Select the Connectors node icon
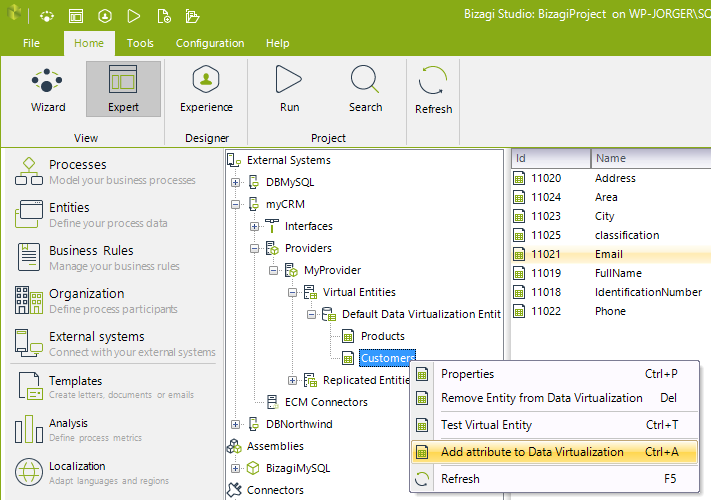Viewport: 711px width, 500px height. pyautogui.click(x=234, y=490)
